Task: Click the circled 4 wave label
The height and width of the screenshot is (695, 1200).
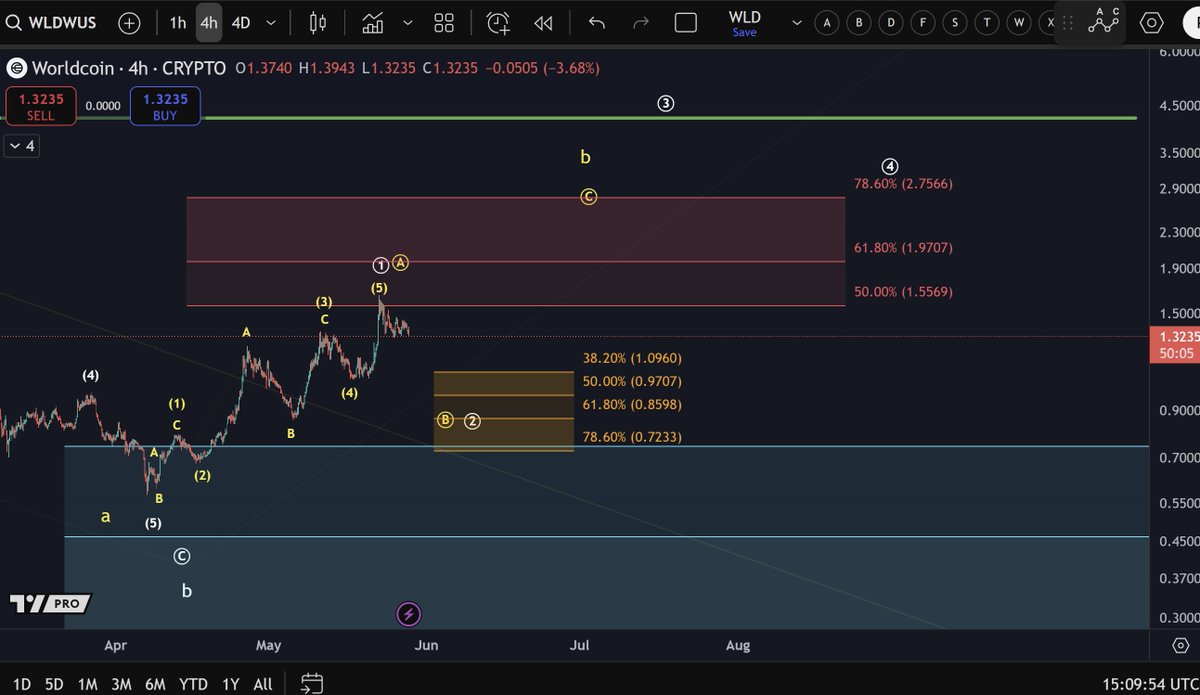Action: 889,166
